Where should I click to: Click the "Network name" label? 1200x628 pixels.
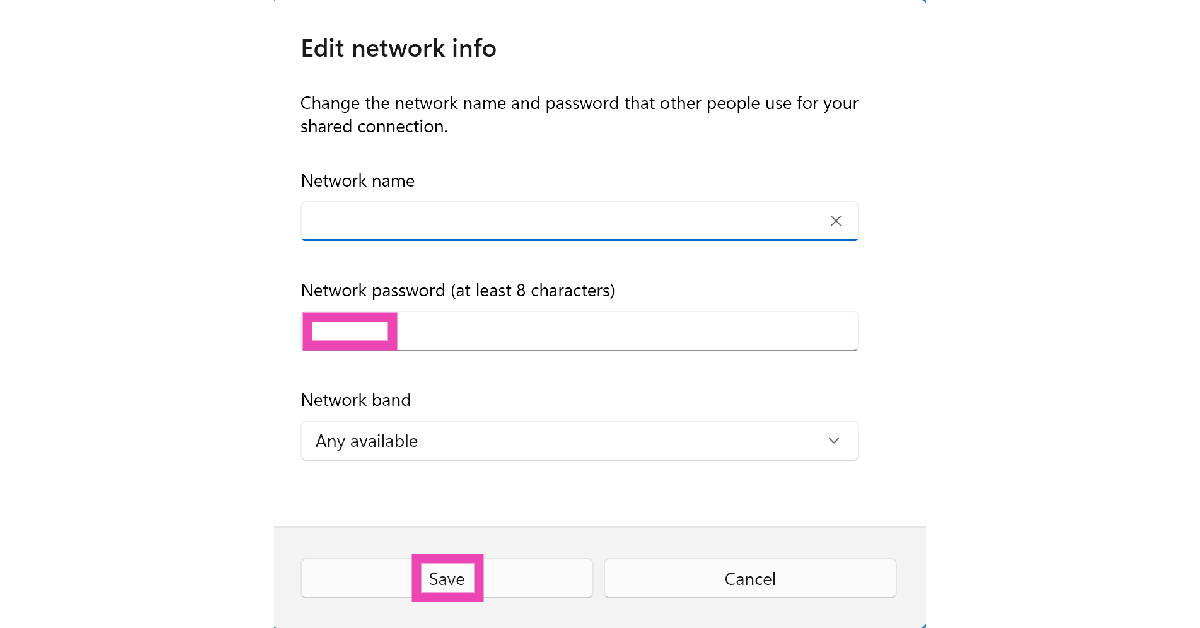pos(357,181)
